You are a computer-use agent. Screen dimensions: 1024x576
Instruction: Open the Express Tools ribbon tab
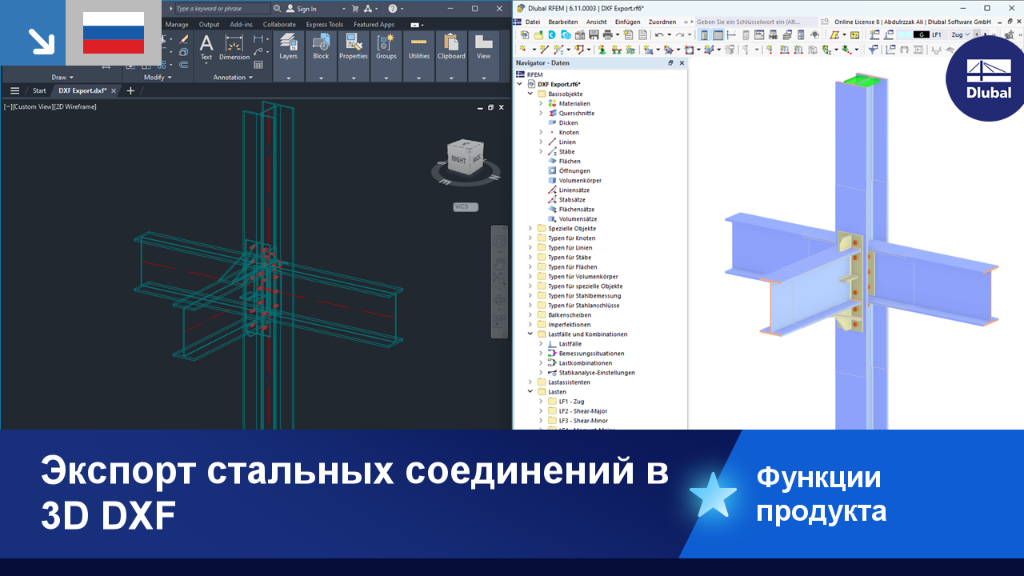point(324,24)
